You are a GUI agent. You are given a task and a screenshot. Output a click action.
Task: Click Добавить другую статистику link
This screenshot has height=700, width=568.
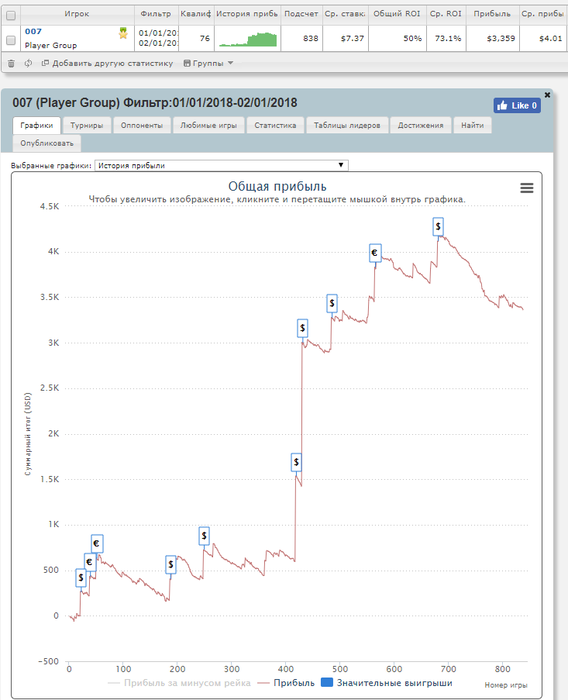click(107, 63)
